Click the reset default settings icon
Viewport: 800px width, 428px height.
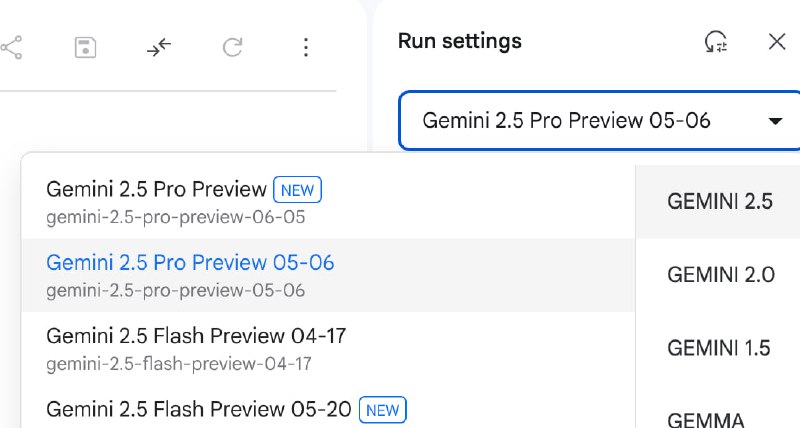coord(716,42)
